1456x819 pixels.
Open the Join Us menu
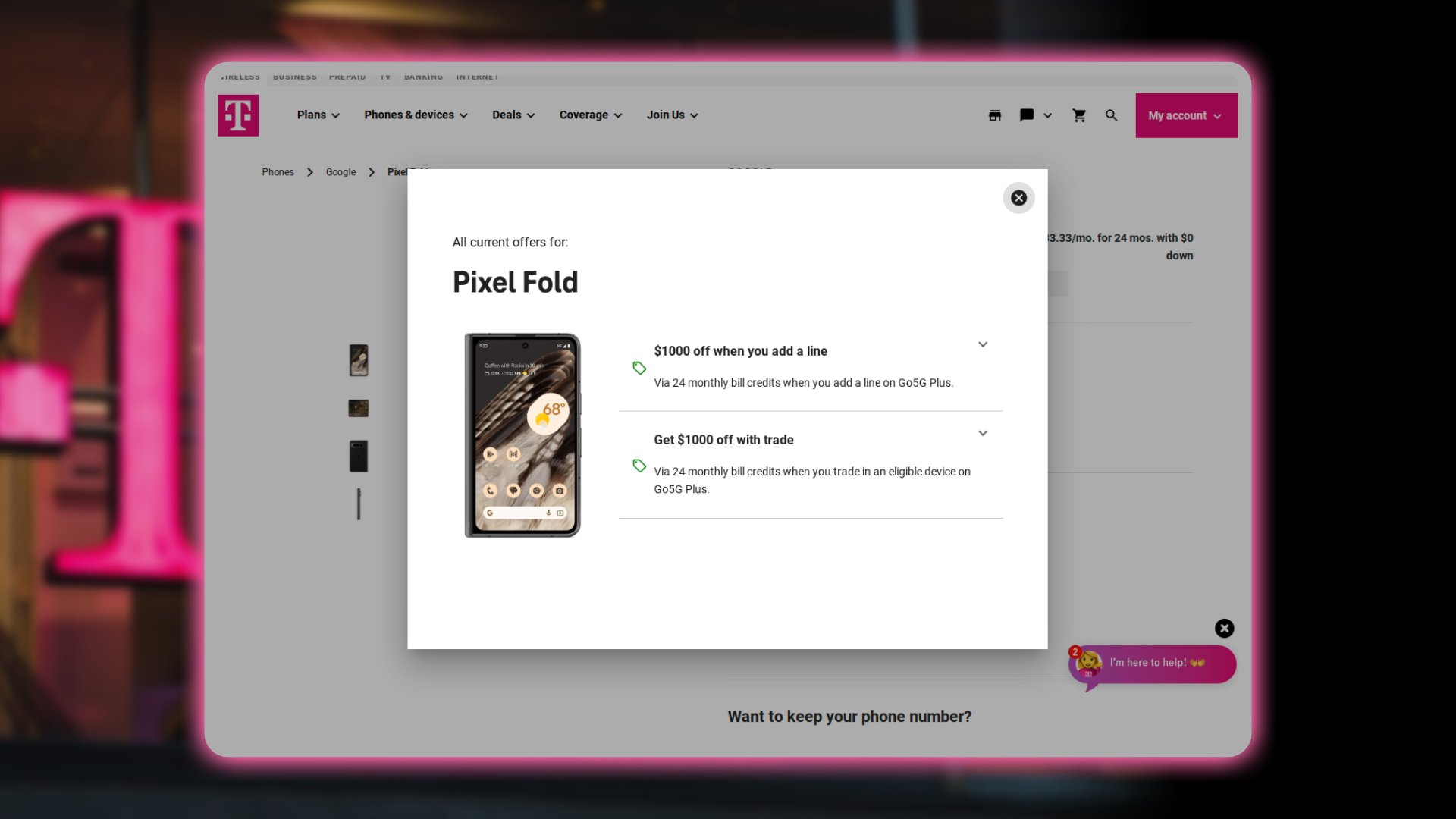[673, 115]
